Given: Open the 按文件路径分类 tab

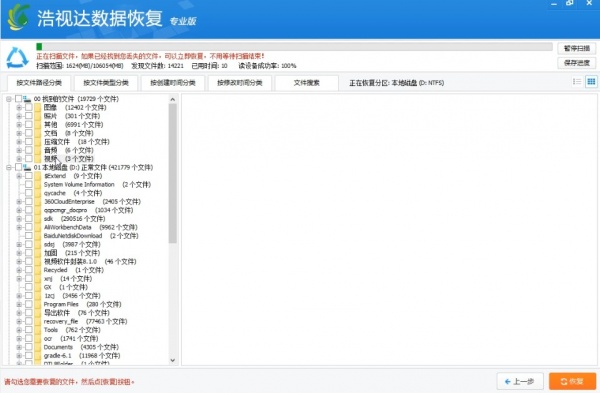Looking at the screenshot, I should (39, 83).
